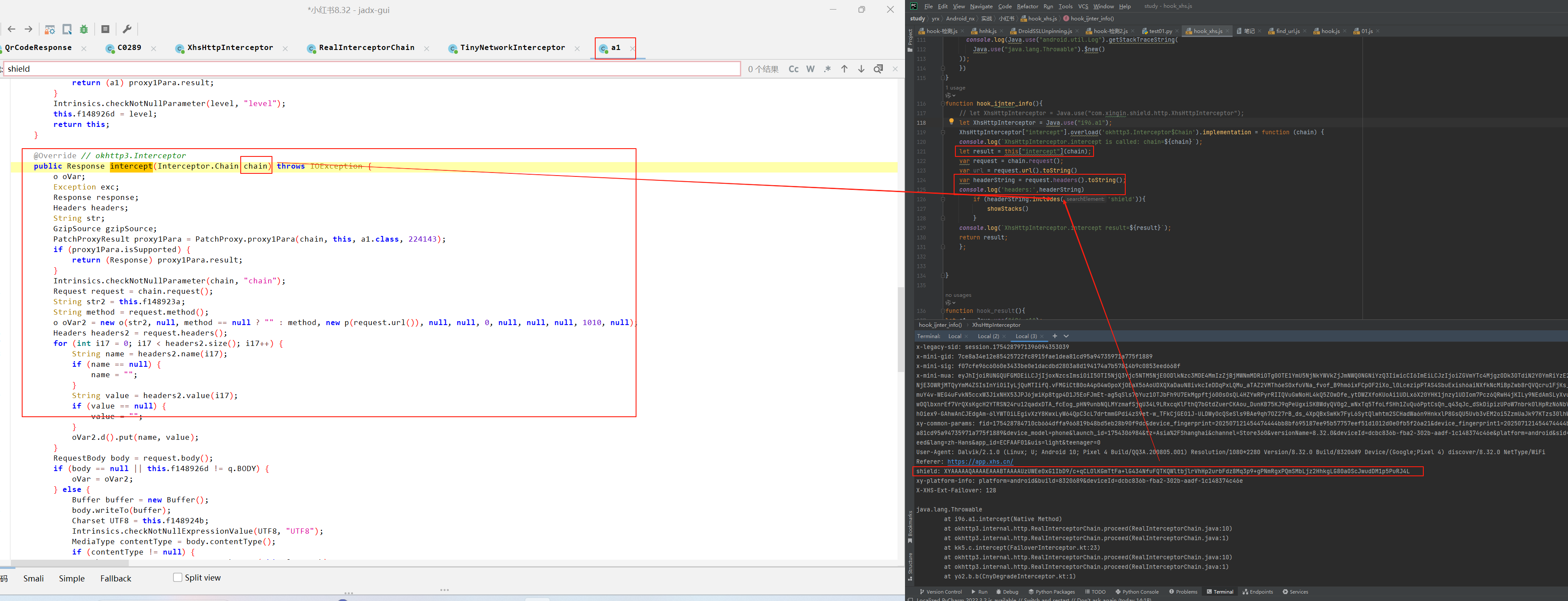The width and height of the screenshot is (1568, 601).
Task: Open the https://app.xhs.cn/ Referer link
Action: click(x=980, y=462)
